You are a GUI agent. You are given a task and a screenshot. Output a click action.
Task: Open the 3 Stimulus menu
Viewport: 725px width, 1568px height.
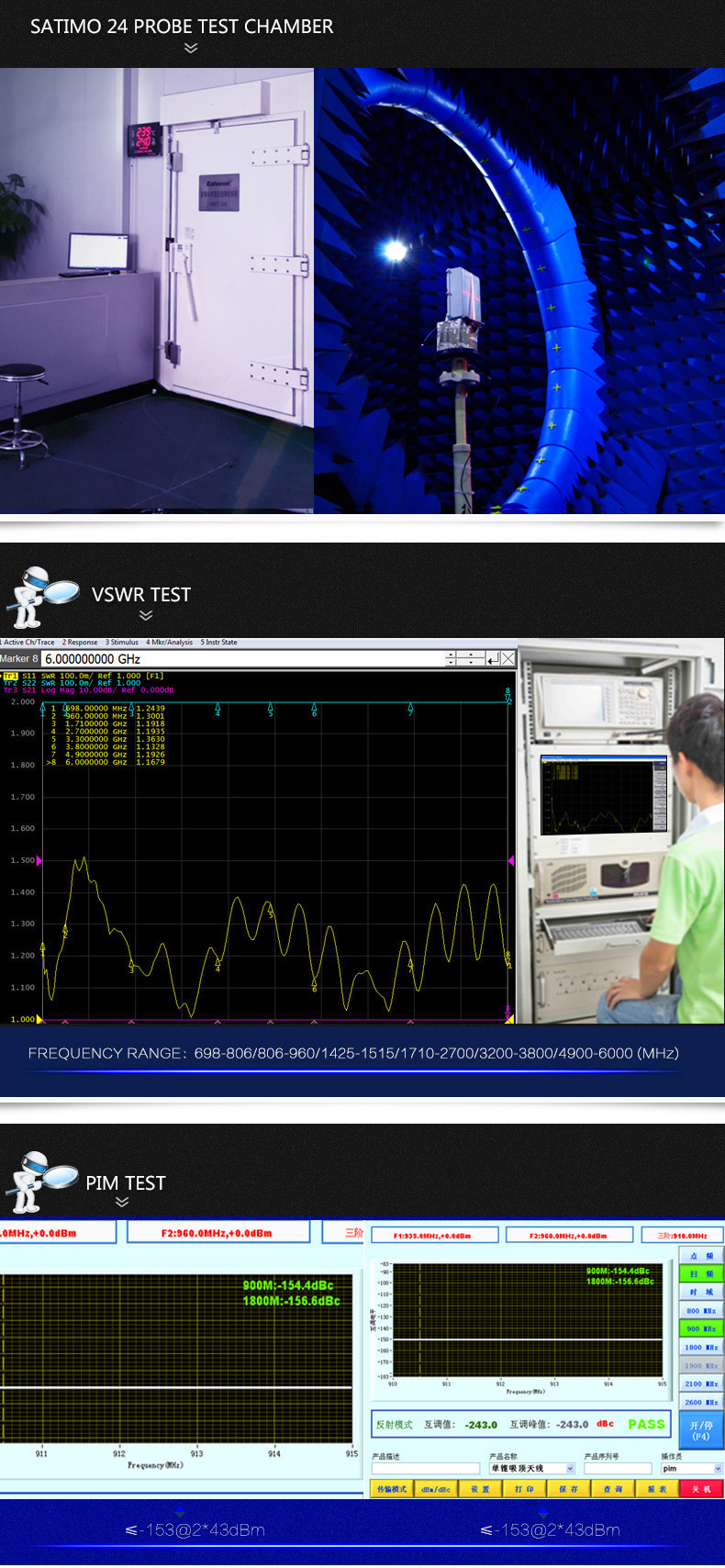coord(121,643)
